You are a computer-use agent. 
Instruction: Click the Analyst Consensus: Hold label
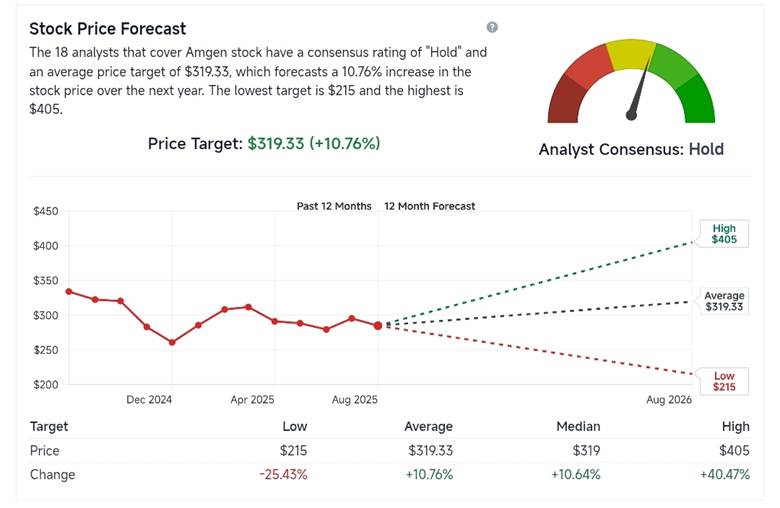[631, 149]
